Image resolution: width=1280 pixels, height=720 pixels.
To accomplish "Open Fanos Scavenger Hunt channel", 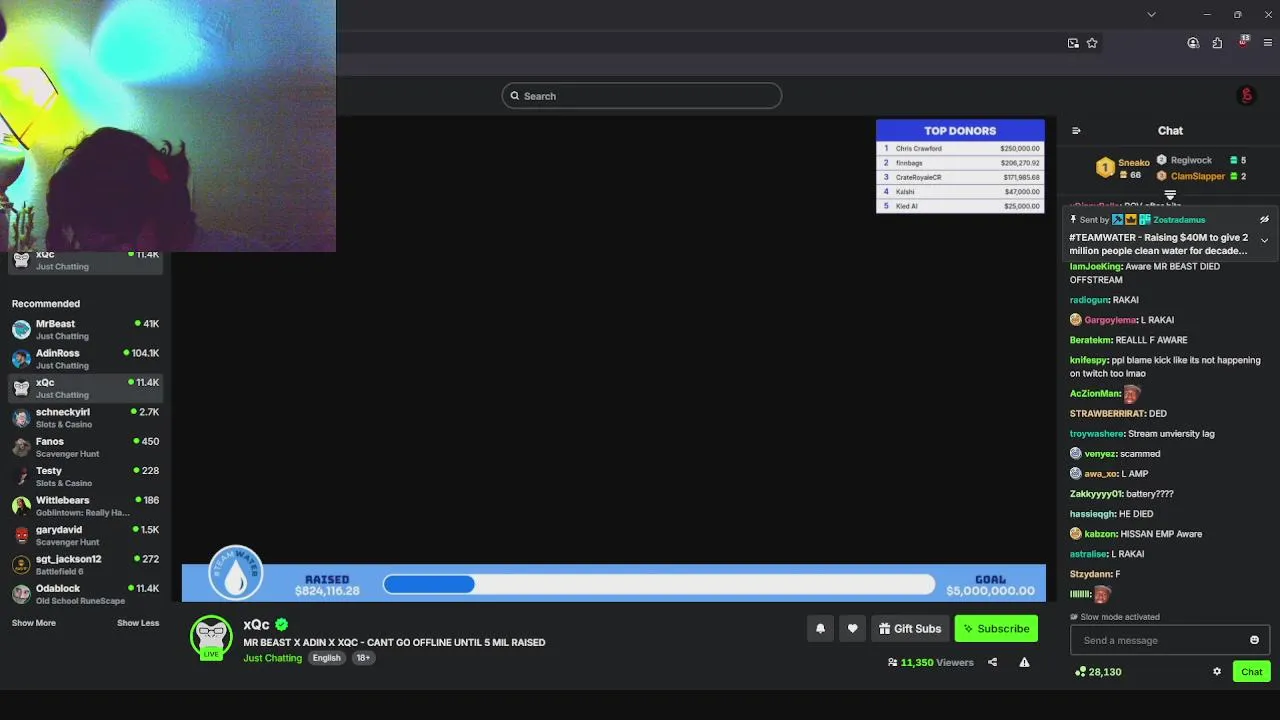I will tap(86, 447).
